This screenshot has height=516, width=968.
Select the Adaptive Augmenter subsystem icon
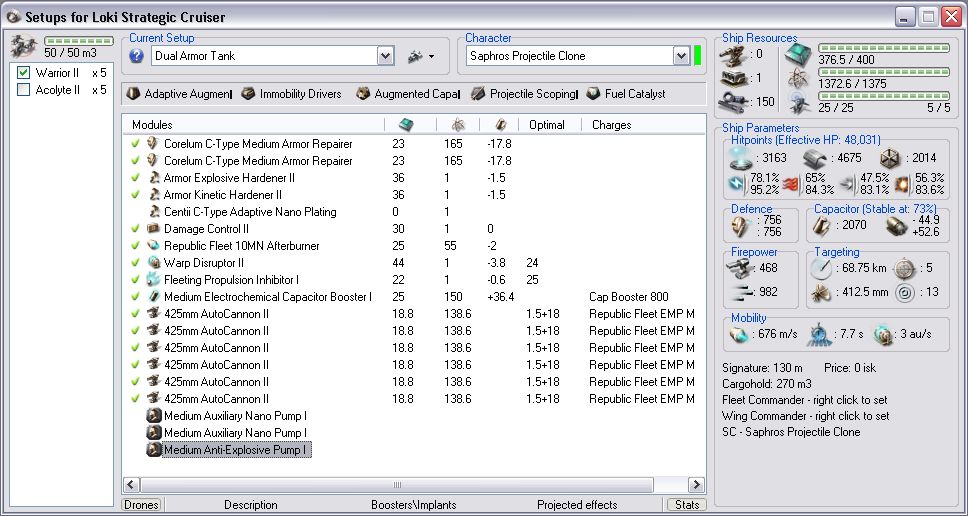pos(134,93)
